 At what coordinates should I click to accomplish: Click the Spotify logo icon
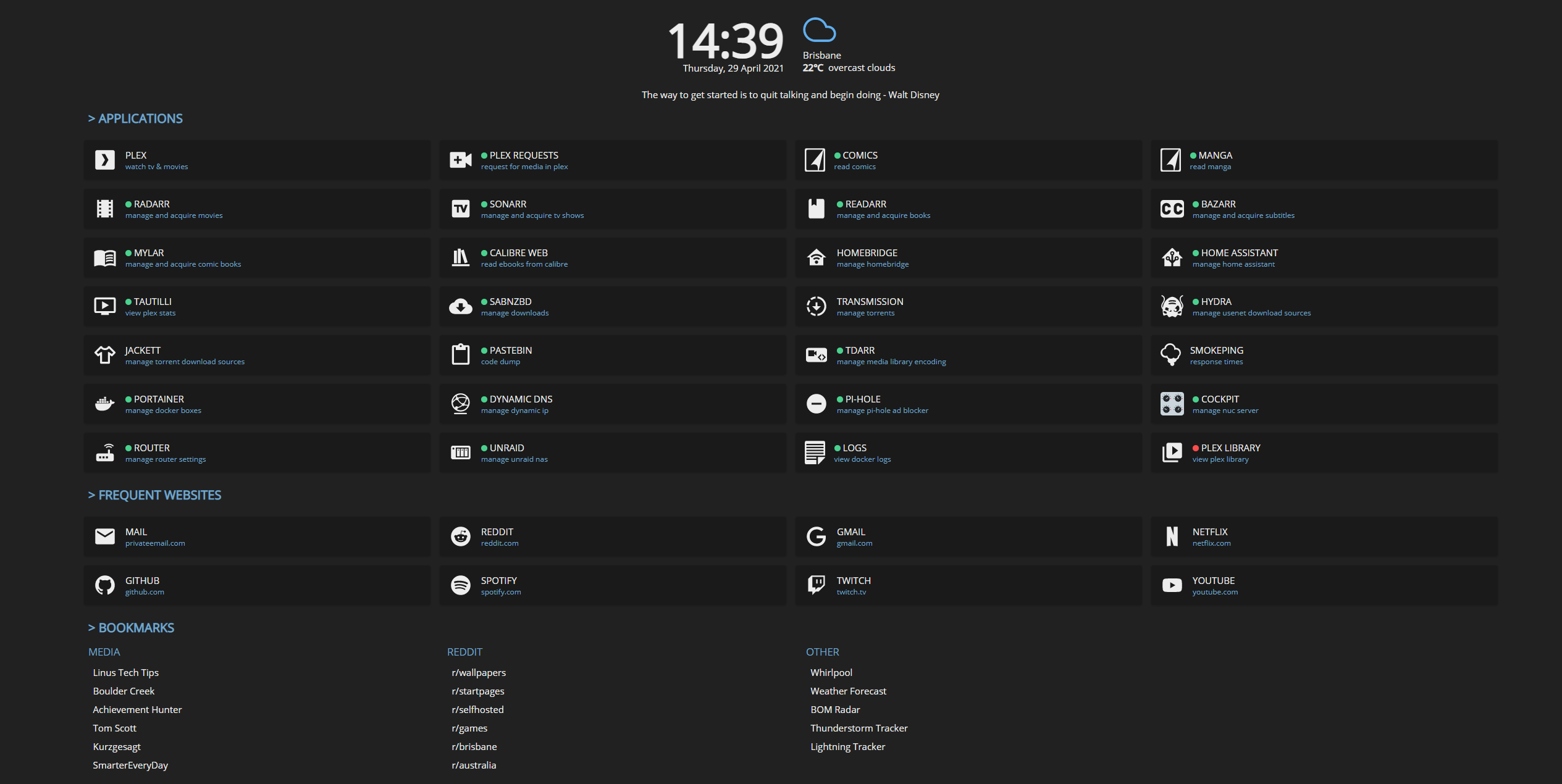pos(460,585)
